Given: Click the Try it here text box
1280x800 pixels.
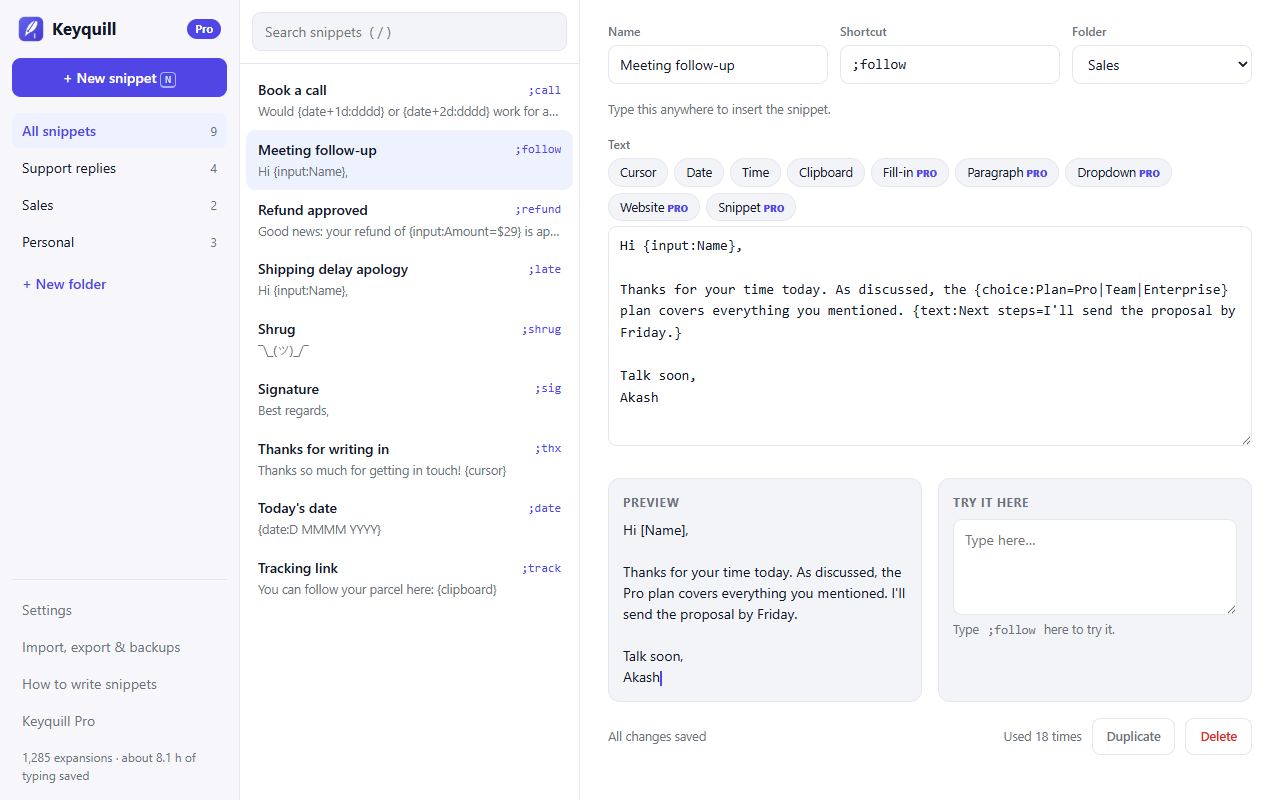Looking at the screenshot, I should [1095, 567].
